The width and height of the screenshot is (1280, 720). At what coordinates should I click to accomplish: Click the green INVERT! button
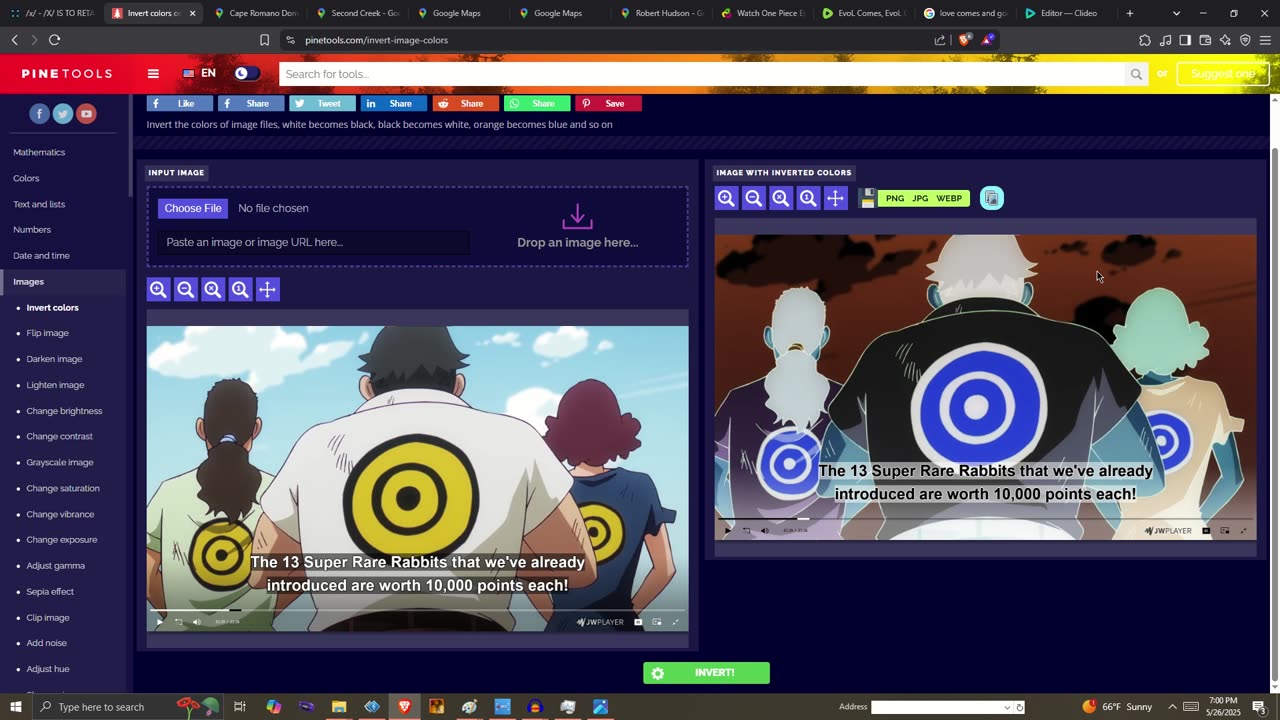pyautogui.click(x=706, y=673)
